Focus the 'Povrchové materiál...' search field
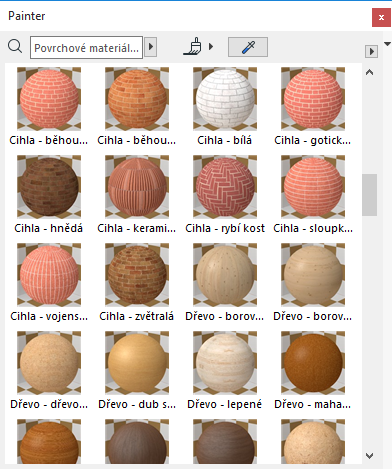Image resolution: width=392 pixels, height=469 pixels. tap(86, 48)
